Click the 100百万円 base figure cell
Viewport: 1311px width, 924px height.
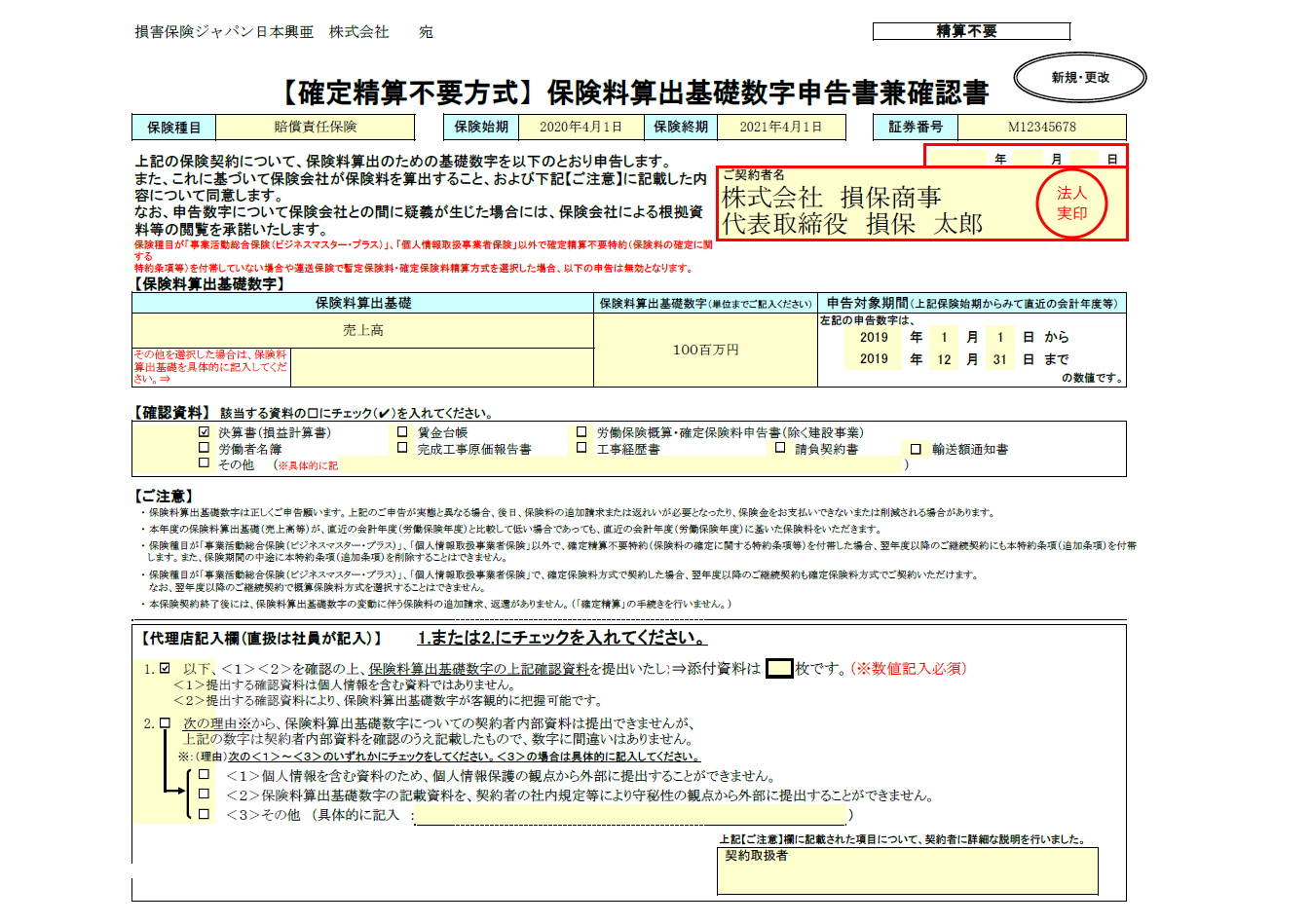pos(705,350)
